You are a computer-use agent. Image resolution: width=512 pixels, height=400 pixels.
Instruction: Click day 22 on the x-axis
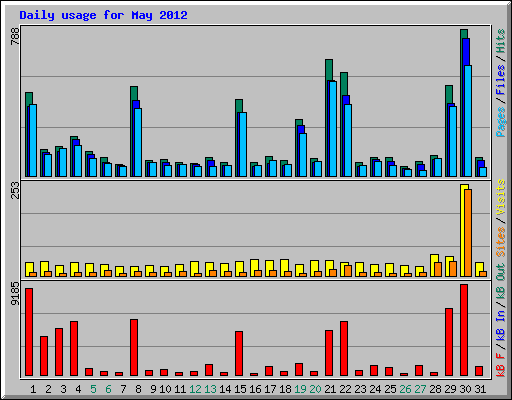[345, 389]
